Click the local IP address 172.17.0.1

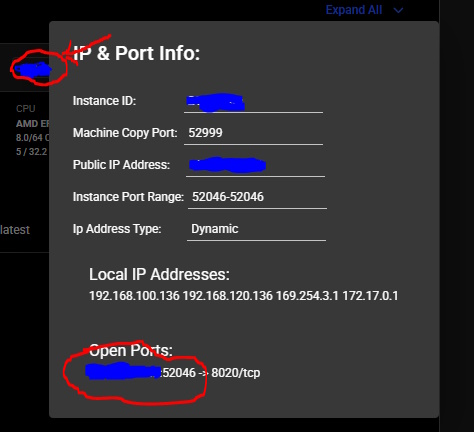[370, 296]
